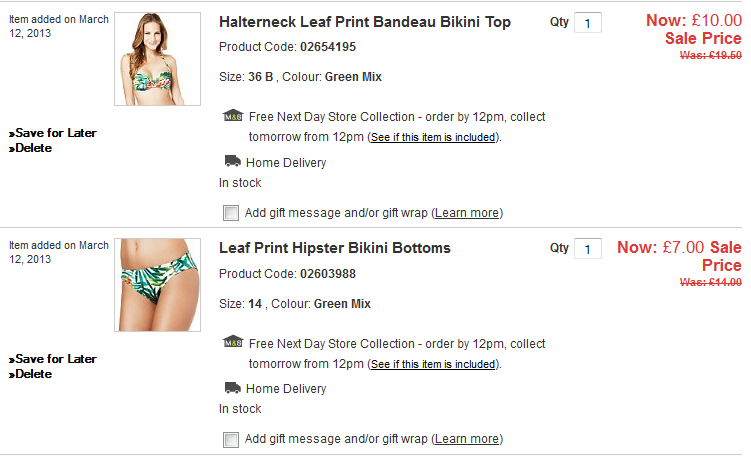The height and width of the screenshot is (458, 751).
Task: Check if bikini top is included in collection
Action: point(432,138)
